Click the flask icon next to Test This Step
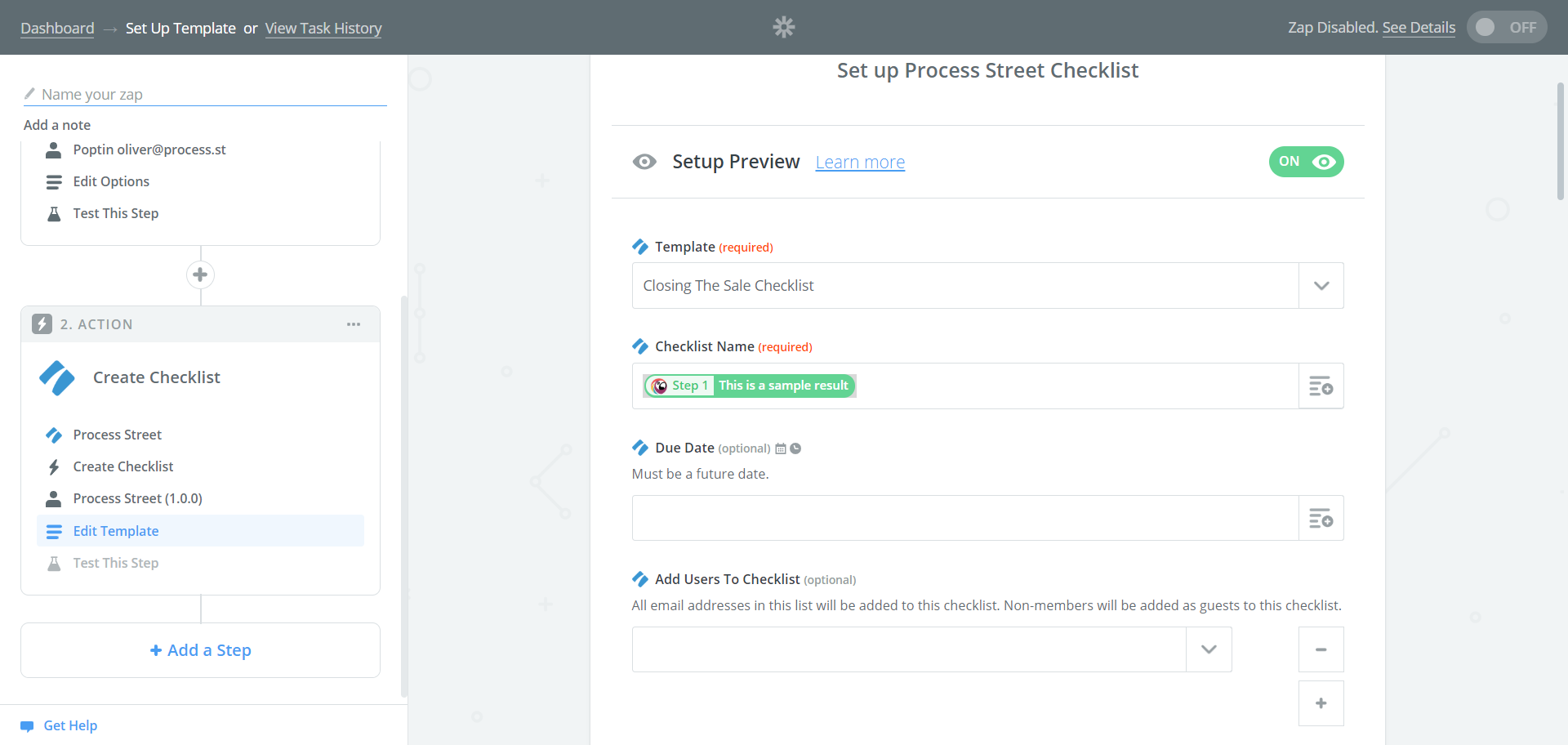Image resolution: width=1568 pixels, height=745 pixels. (x=54, y=563)
